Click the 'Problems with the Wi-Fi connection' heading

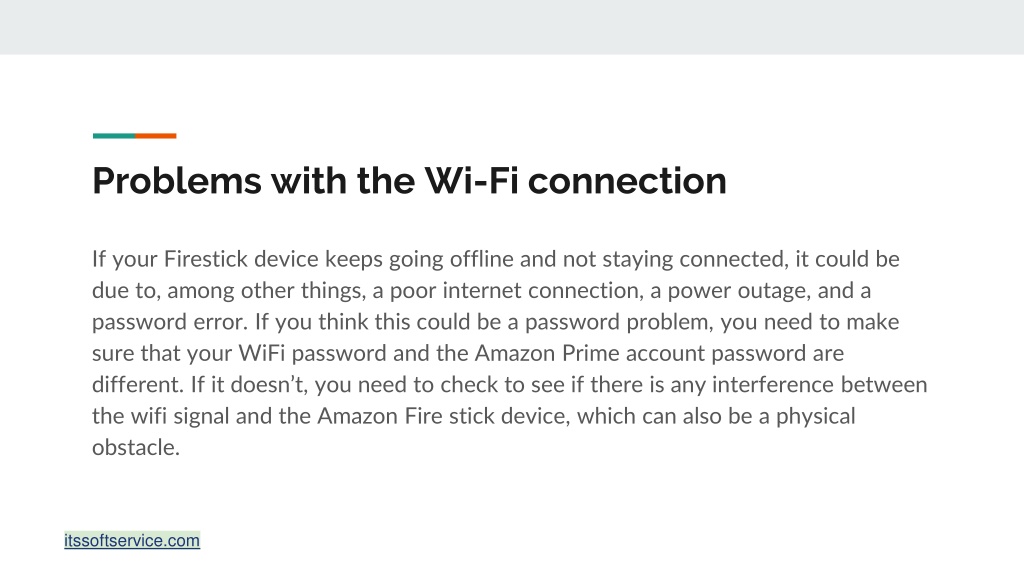(409, 181)
